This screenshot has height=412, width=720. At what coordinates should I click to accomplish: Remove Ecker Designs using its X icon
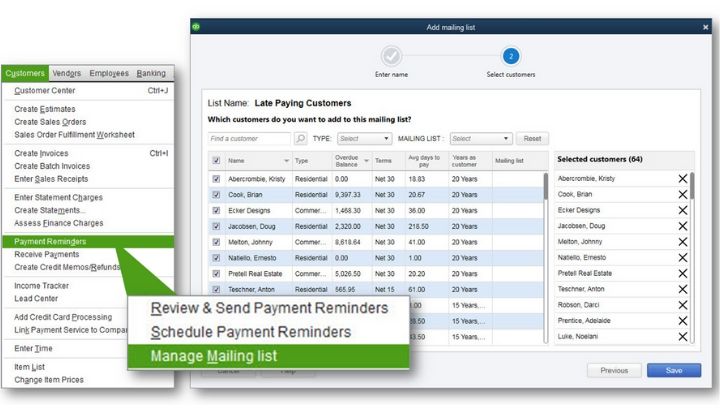(x=683, y=211)
